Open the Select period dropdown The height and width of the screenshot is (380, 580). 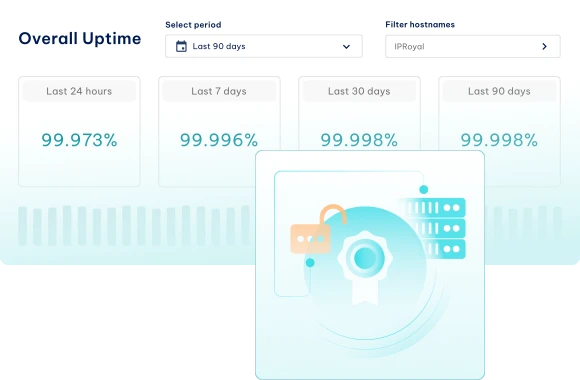pyautogui.click(x=264, y=46)
